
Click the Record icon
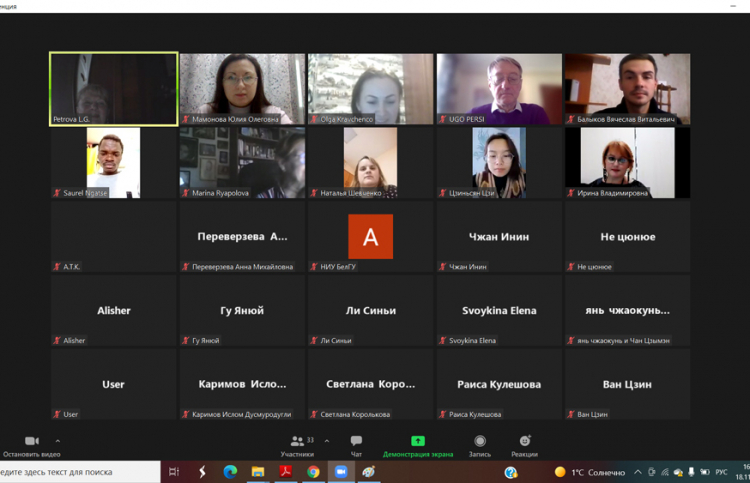(x=480, y=443)
